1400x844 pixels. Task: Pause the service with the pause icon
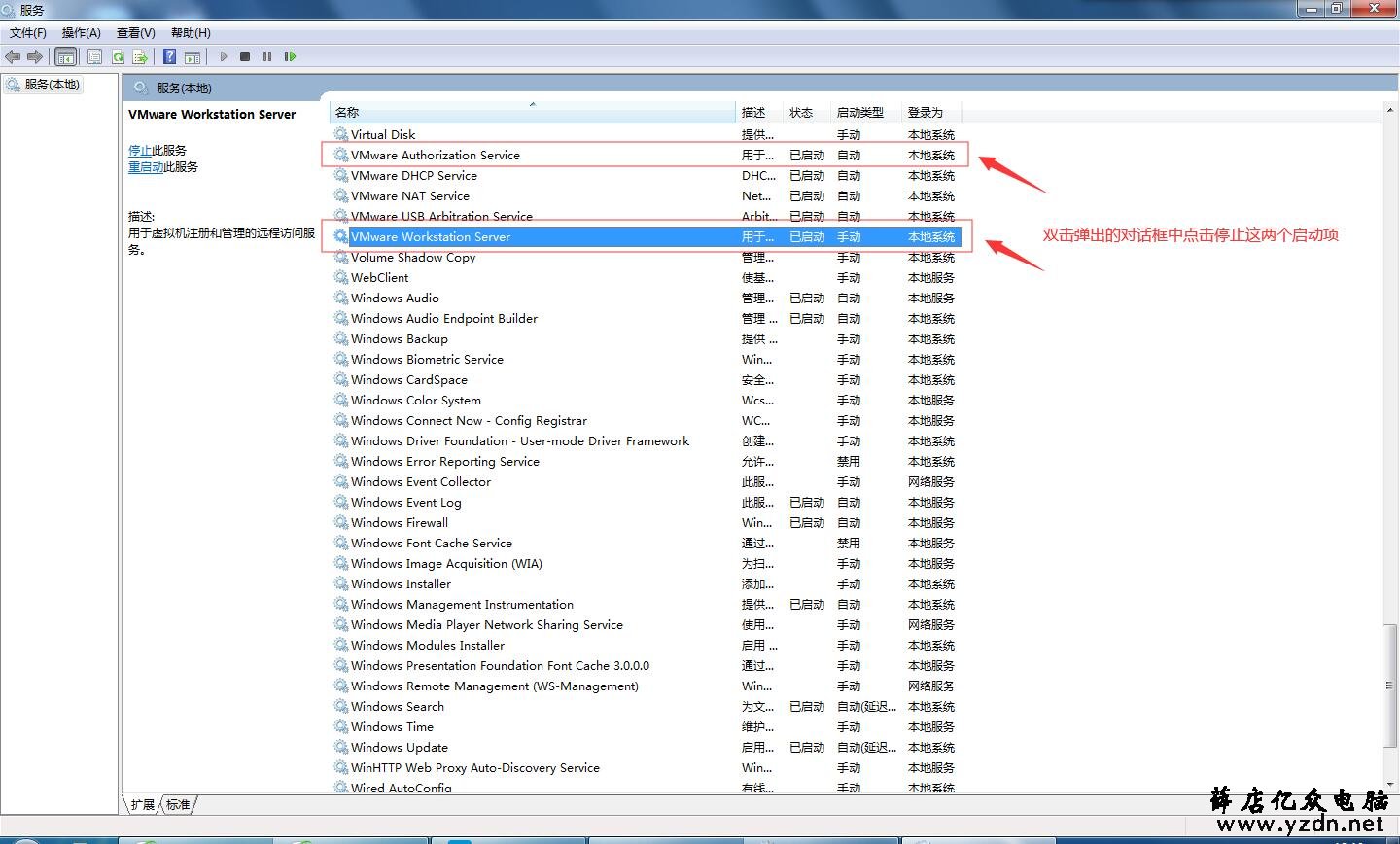tap(267, 56)
